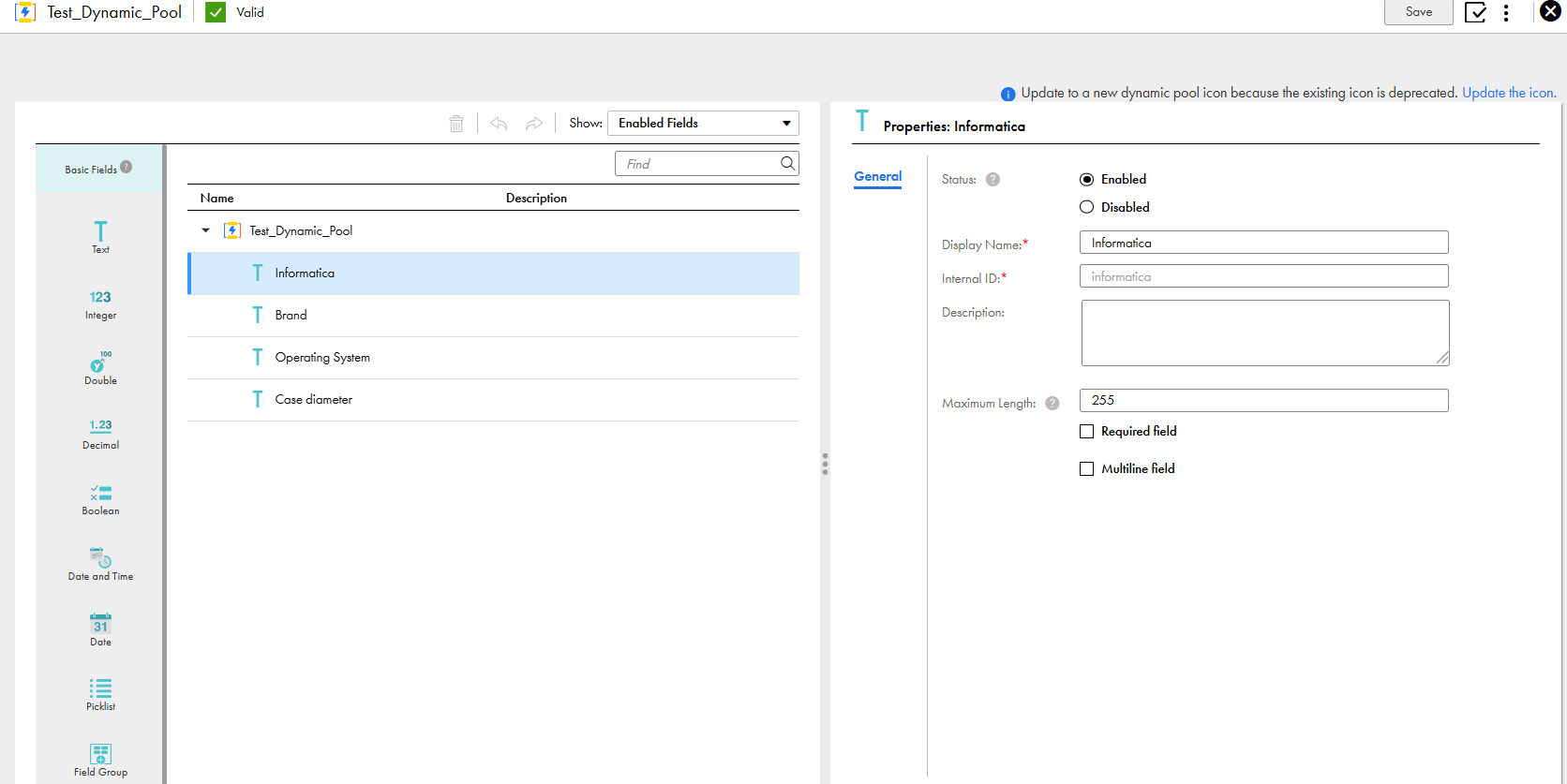Select the Disabled status radio button
1567x784 pixels.
pyautogui.click(x=1087, y=207)
